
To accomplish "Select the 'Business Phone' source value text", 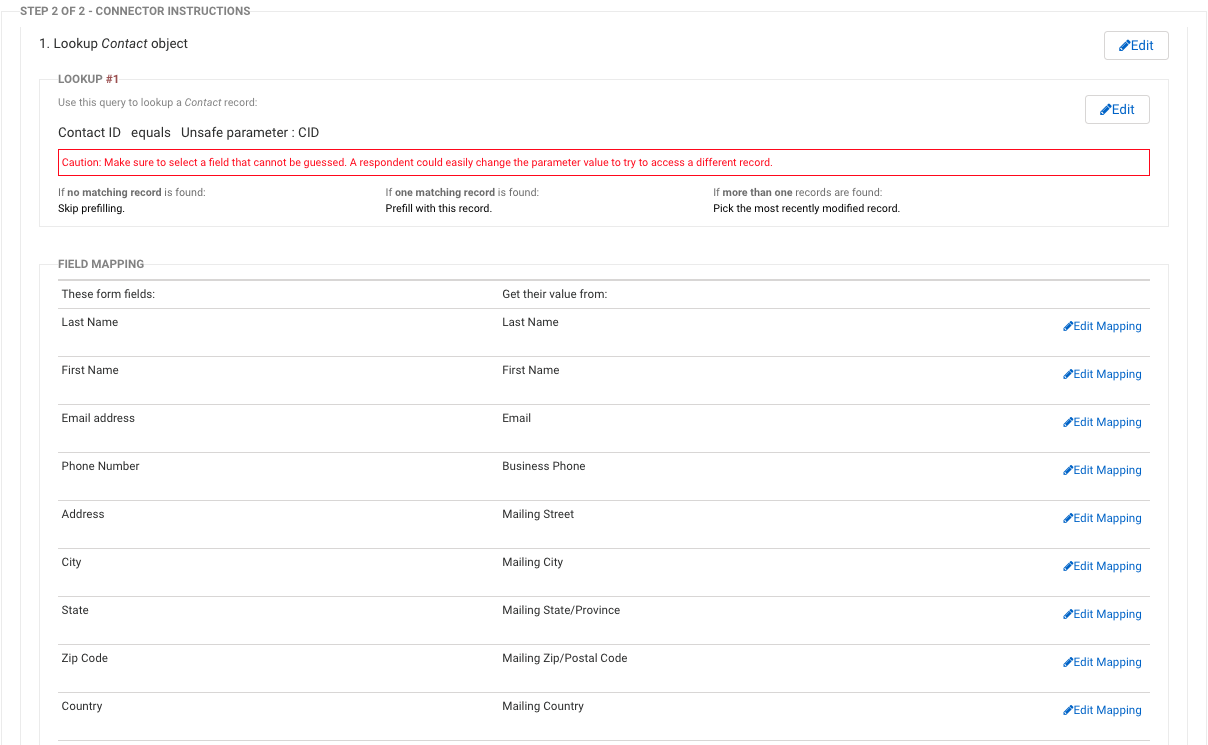I will pyautogui.click(x=544, y=466).
